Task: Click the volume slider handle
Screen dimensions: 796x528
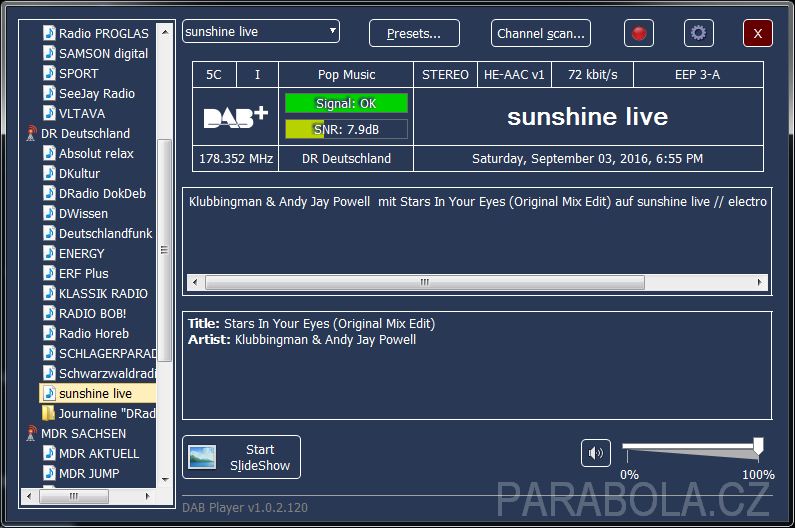Action: pos(758,447)
